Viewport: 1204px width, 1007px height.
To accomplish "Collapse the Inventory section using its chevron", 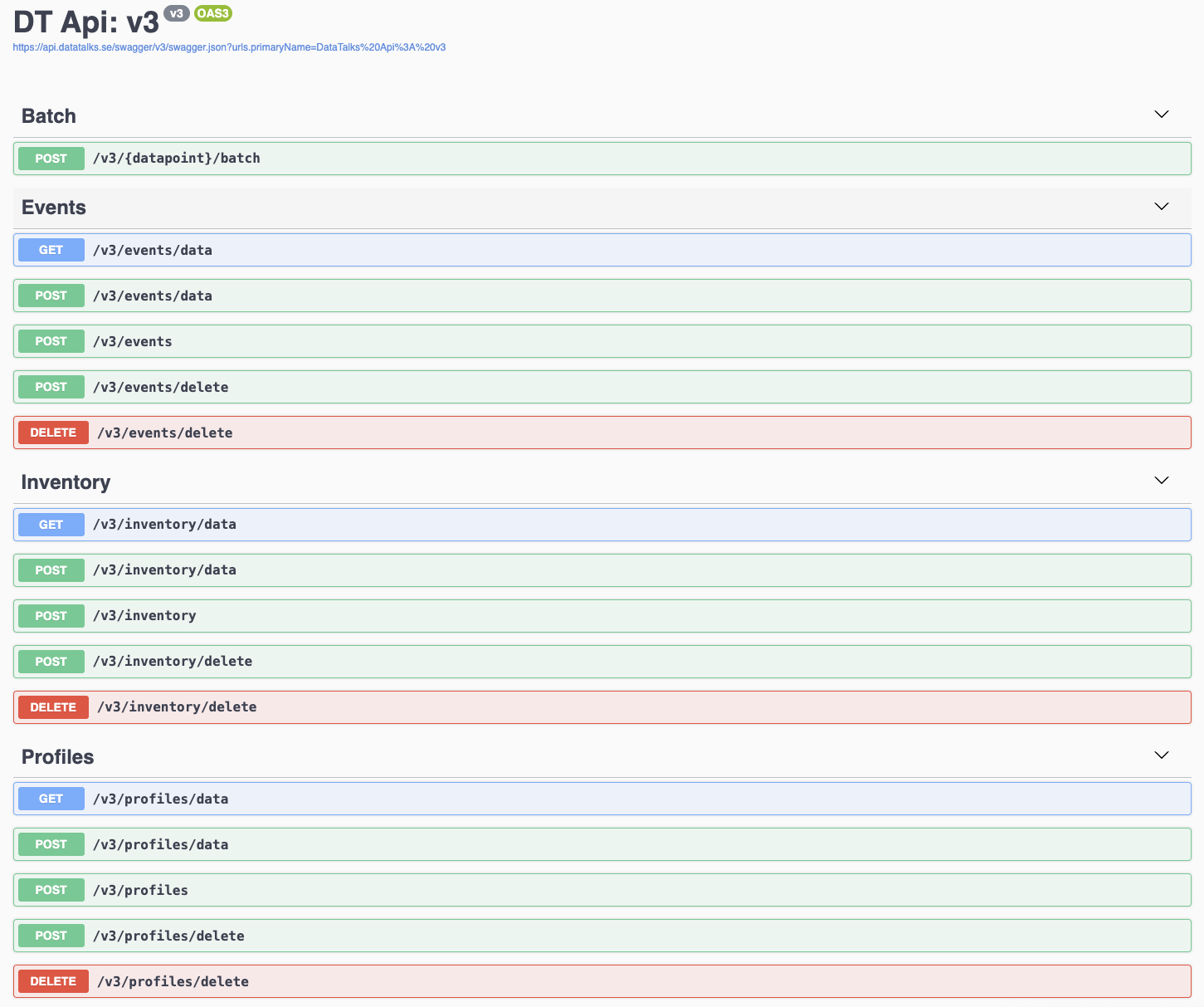I will tap(1162, 481).
